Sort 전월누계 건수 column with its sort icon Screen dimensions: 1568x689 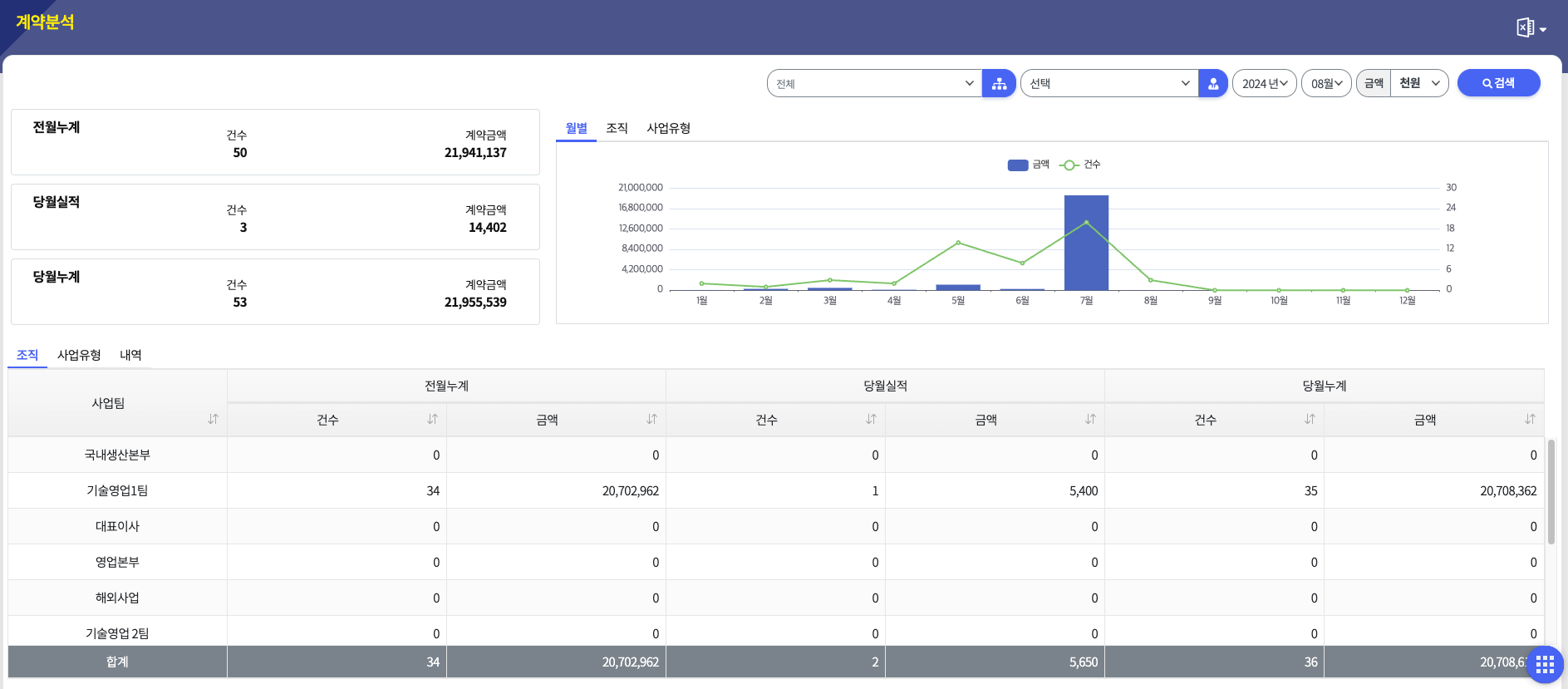(432, 419)
